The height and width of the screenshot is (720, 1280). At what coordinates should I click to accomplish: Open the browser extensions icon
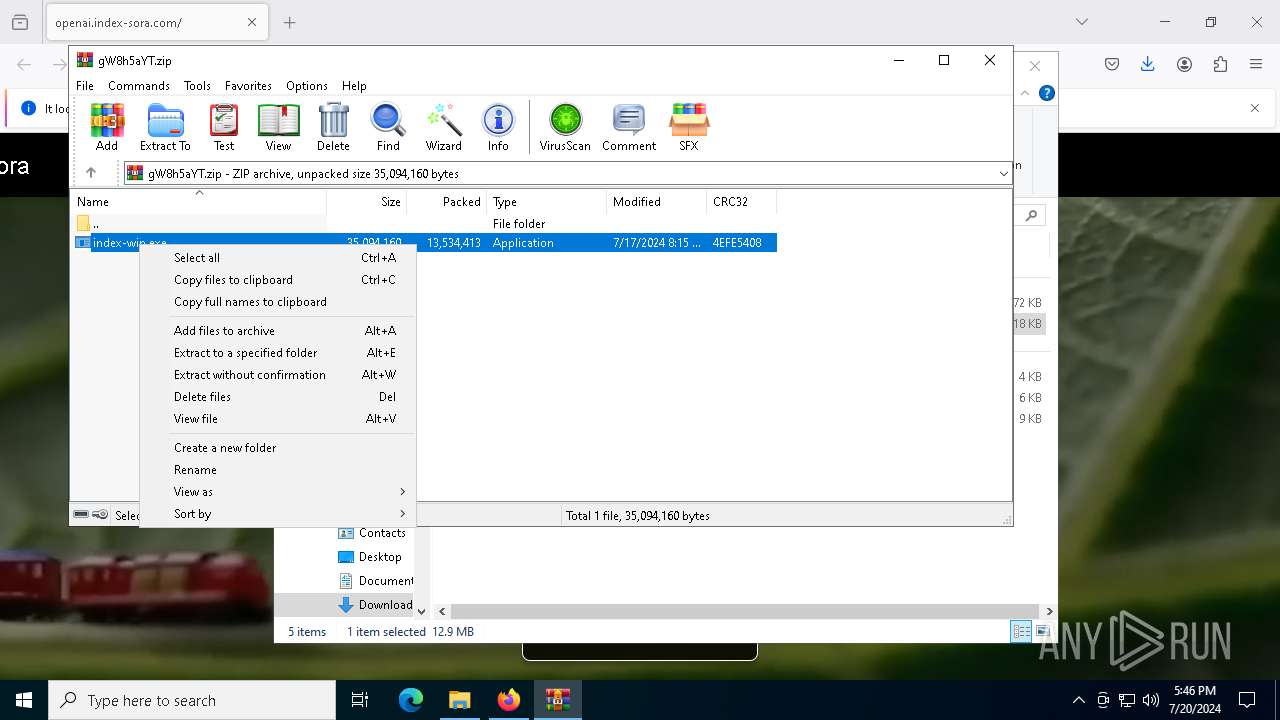pyautogui.click(x=1220, y=64)
